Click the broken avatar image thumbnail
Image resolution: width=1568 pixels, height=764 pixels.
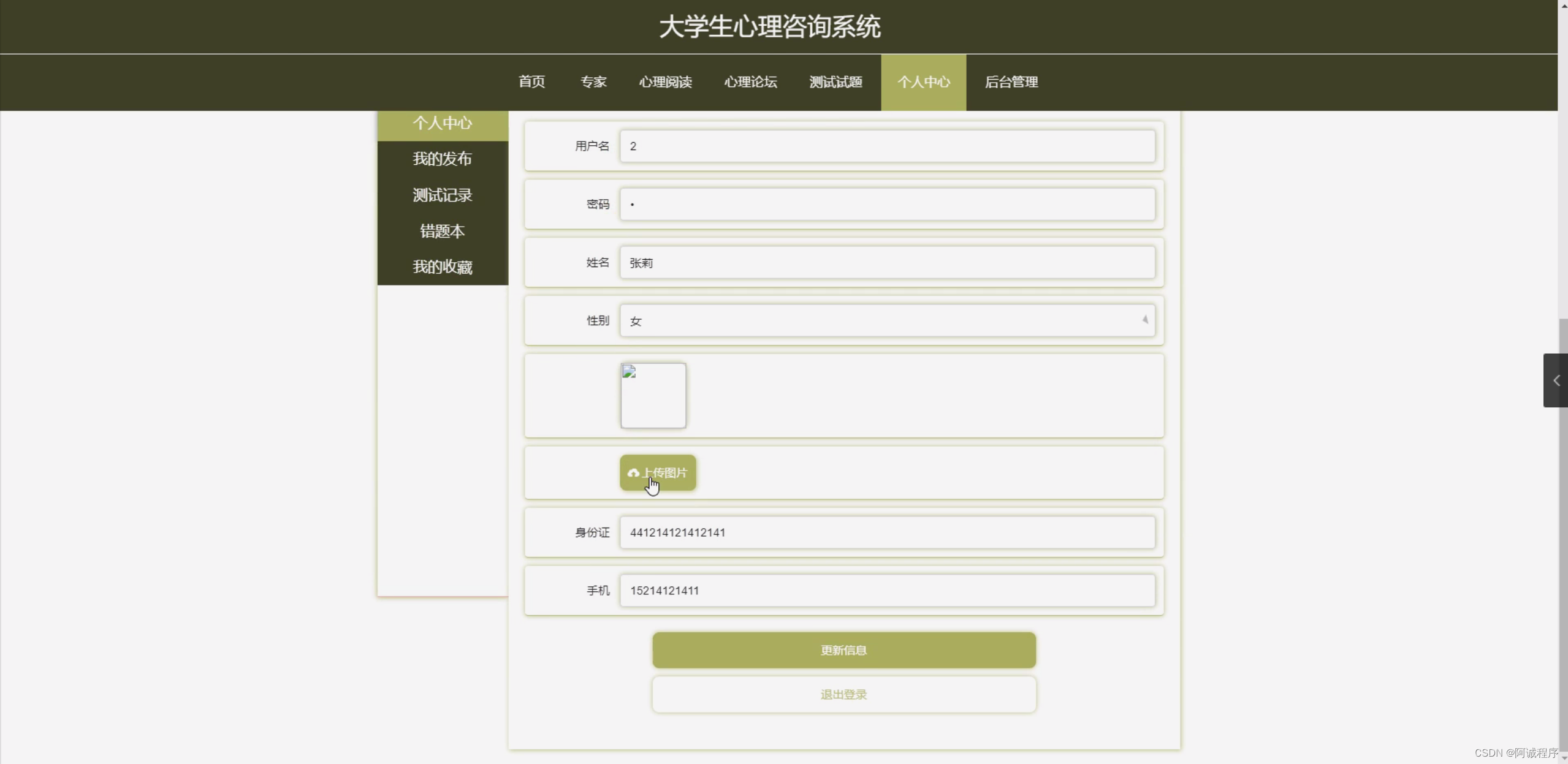pos(653,395)
